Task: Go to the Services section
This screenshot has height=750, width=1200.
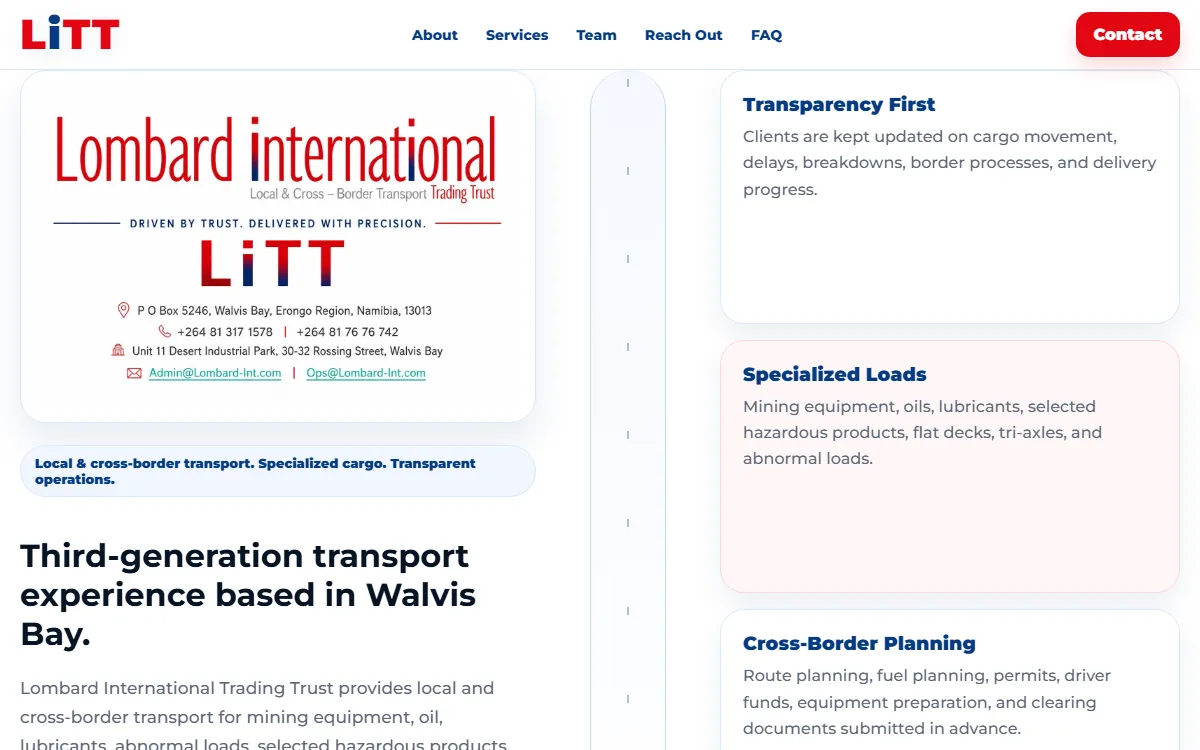Action: tap(517, 35)
